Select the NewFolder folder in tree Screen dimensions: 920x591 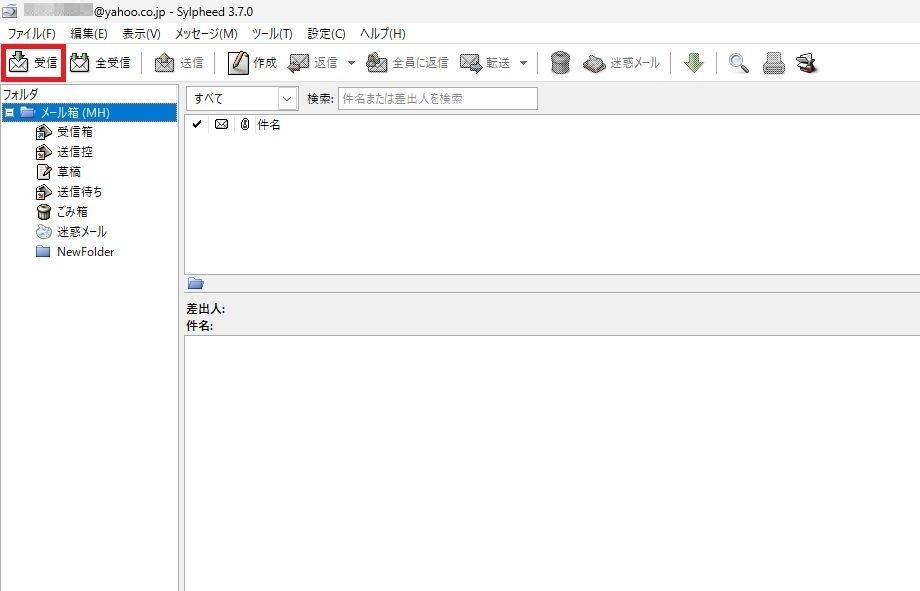85,252
